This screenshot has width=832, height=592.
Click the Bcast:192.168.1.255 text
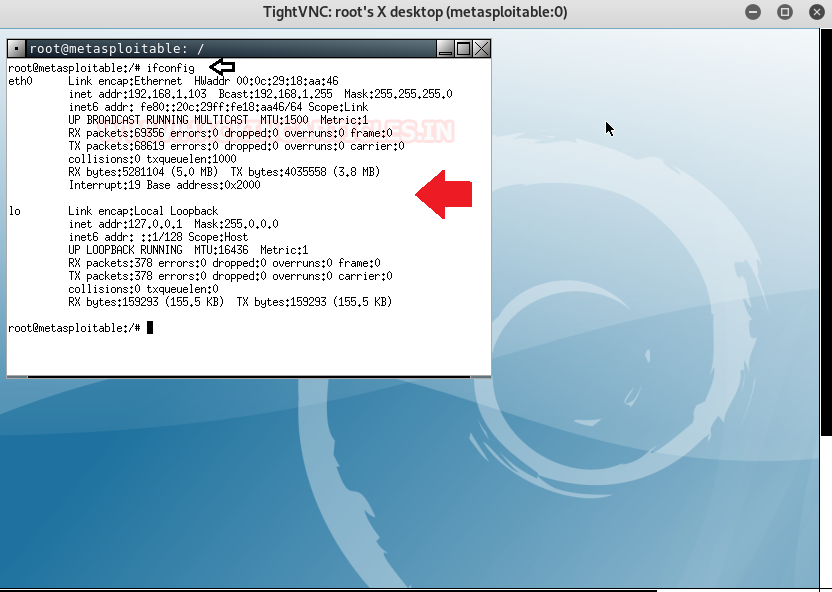[x=275, y=94]
